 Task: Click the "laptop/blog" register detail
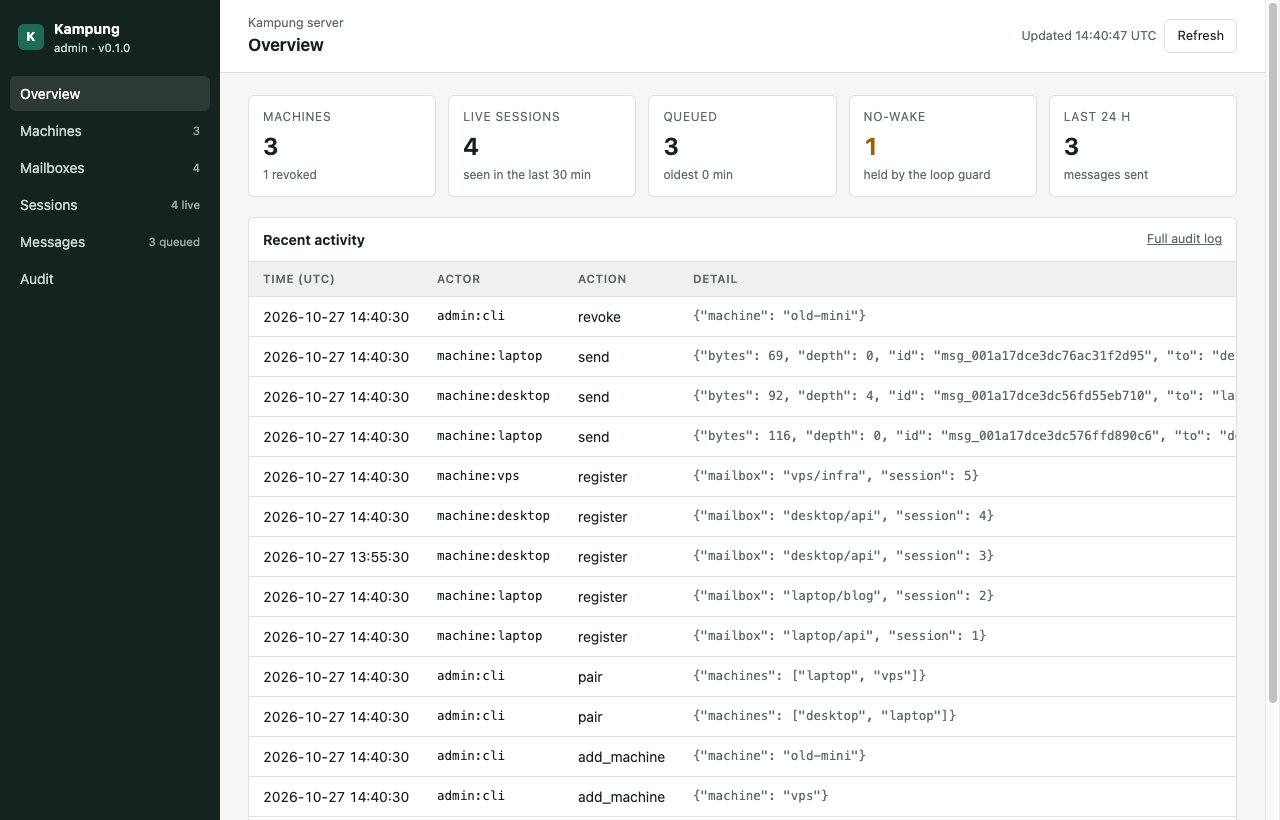click(843, 596)
